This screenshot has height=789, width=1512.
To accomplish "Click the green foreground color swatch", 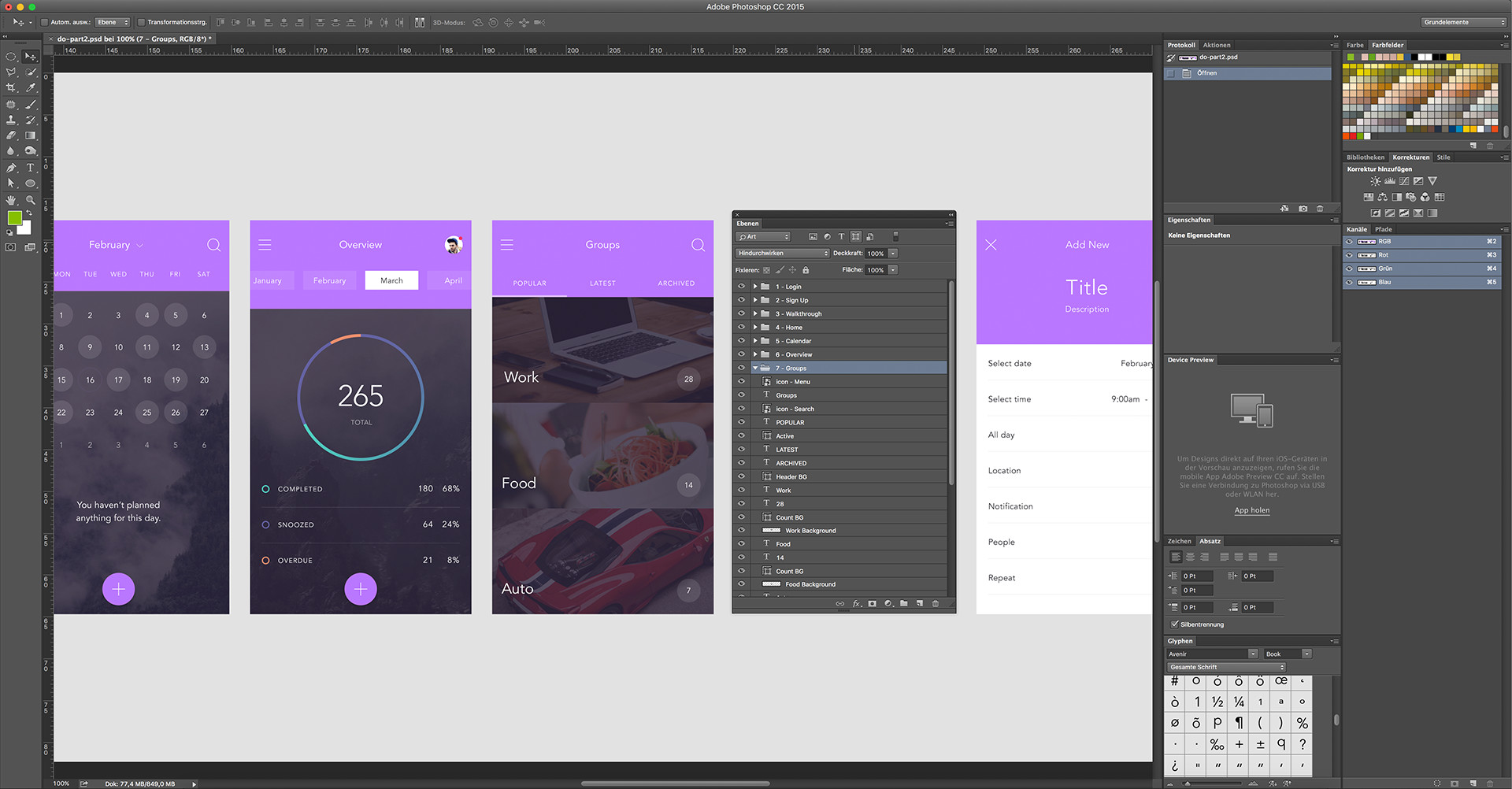I will click(x=14, y=218).
